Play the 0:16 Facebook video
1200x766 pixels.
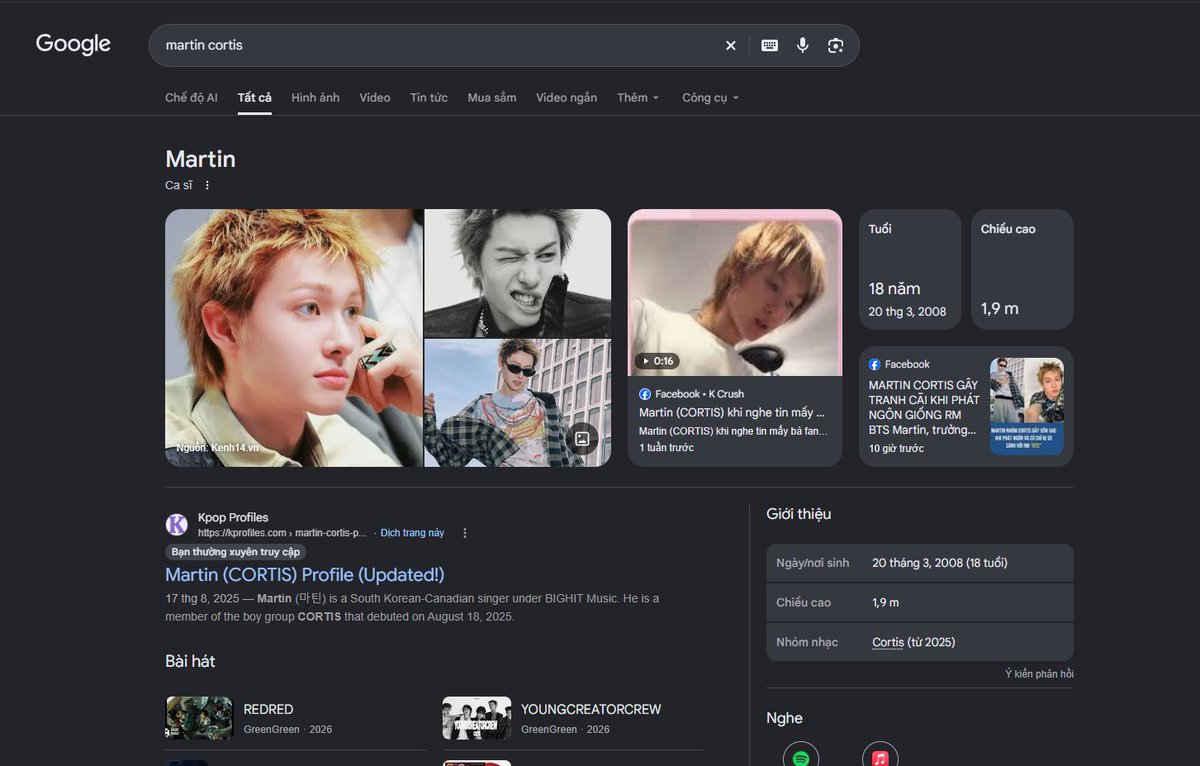735,292
